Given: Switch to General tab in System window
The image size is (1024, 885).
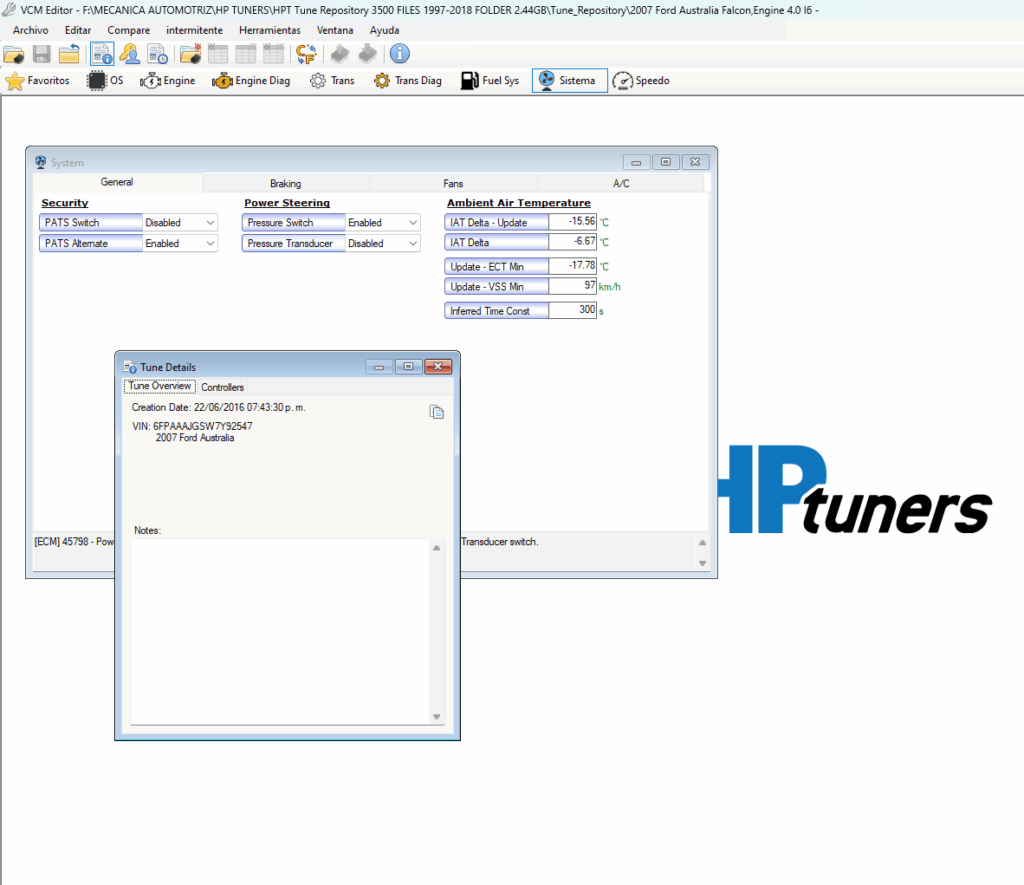Looking at the screenshot, I should tap(117, 182).
